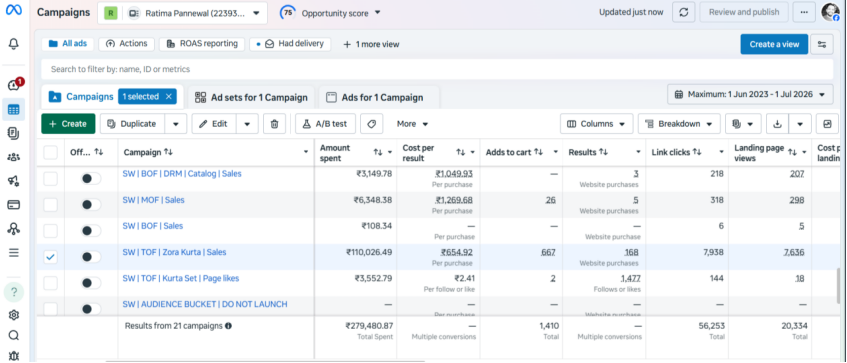Open the Duplicate dropdown arrow
This screenshot has height=363, width=847.
pos(176,124)
